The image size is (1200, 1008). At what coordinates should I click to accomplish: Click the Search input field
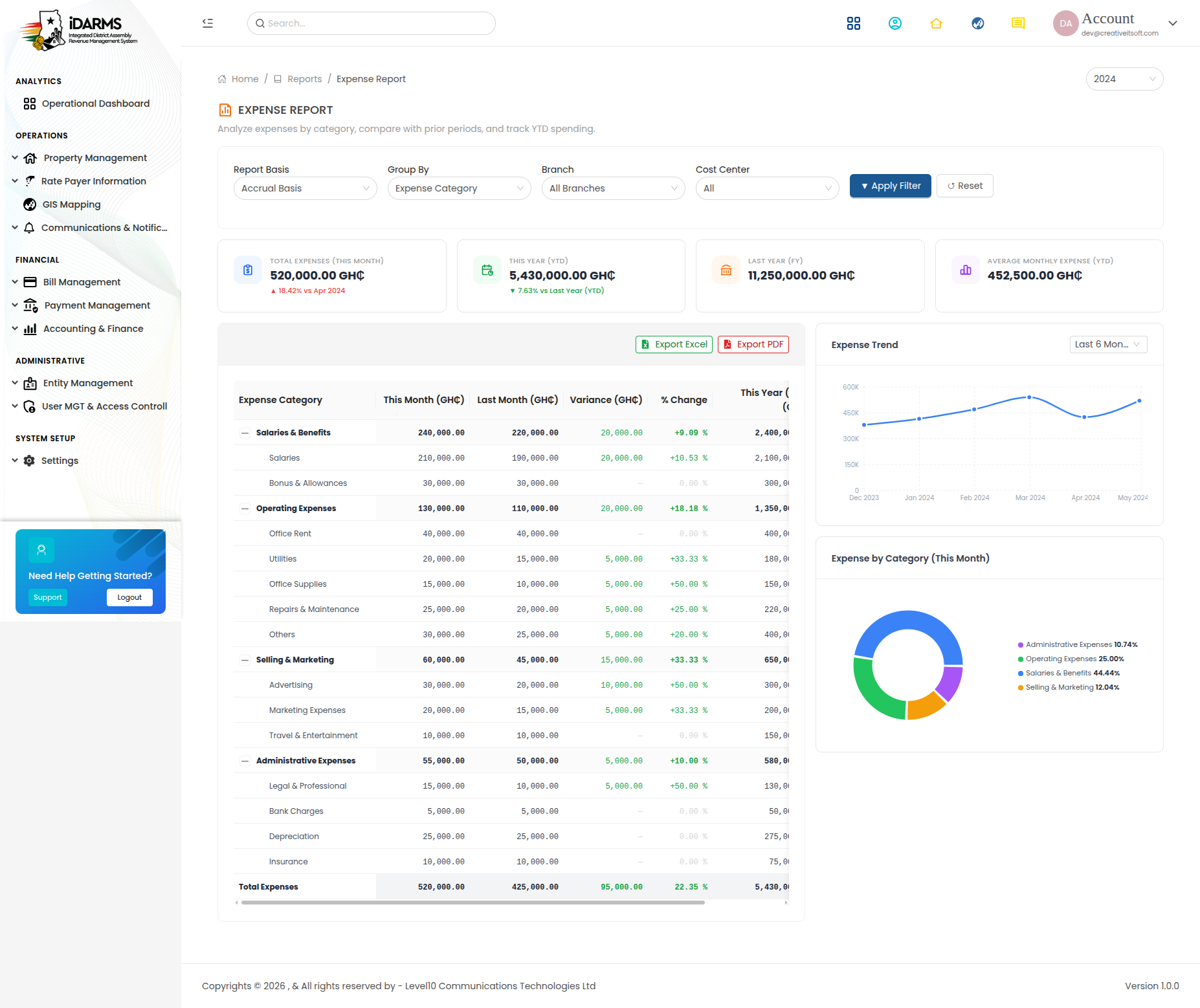coord(372,23)
